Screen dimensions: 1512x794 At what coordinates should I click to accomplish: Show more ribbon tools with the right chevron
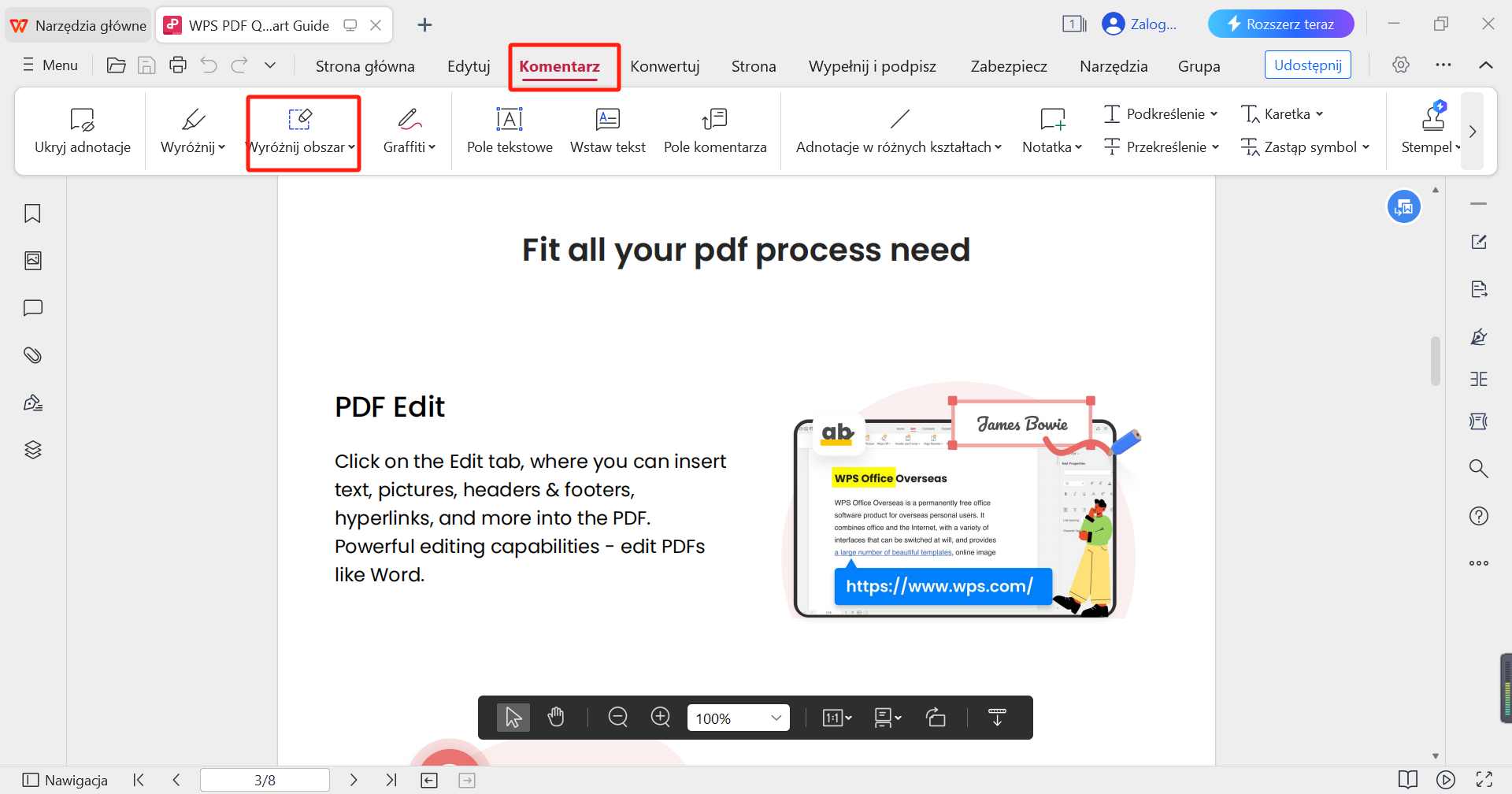(x=1473, y=132)
